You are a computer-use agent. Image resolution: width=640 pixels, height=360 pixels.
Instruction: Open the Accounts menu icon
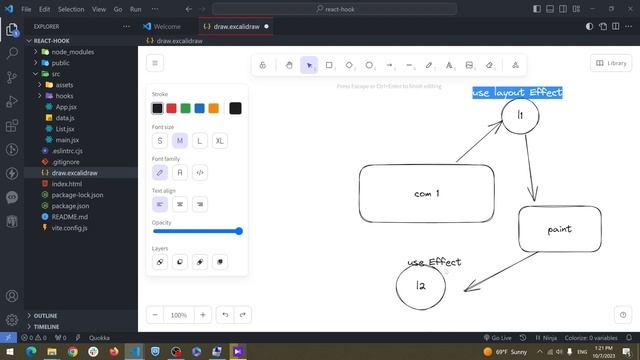pos(12,296)
